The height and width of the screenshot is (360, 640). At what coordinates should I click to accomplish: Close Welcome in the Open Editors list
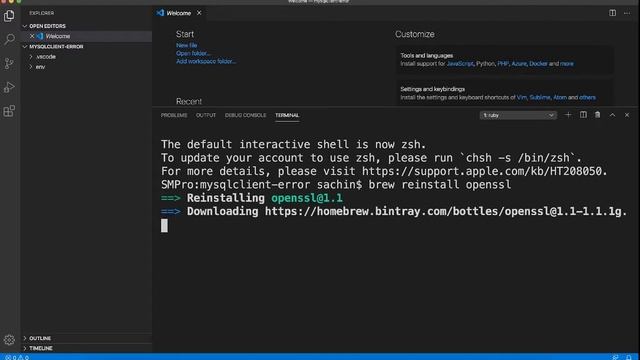coord(32,36)
